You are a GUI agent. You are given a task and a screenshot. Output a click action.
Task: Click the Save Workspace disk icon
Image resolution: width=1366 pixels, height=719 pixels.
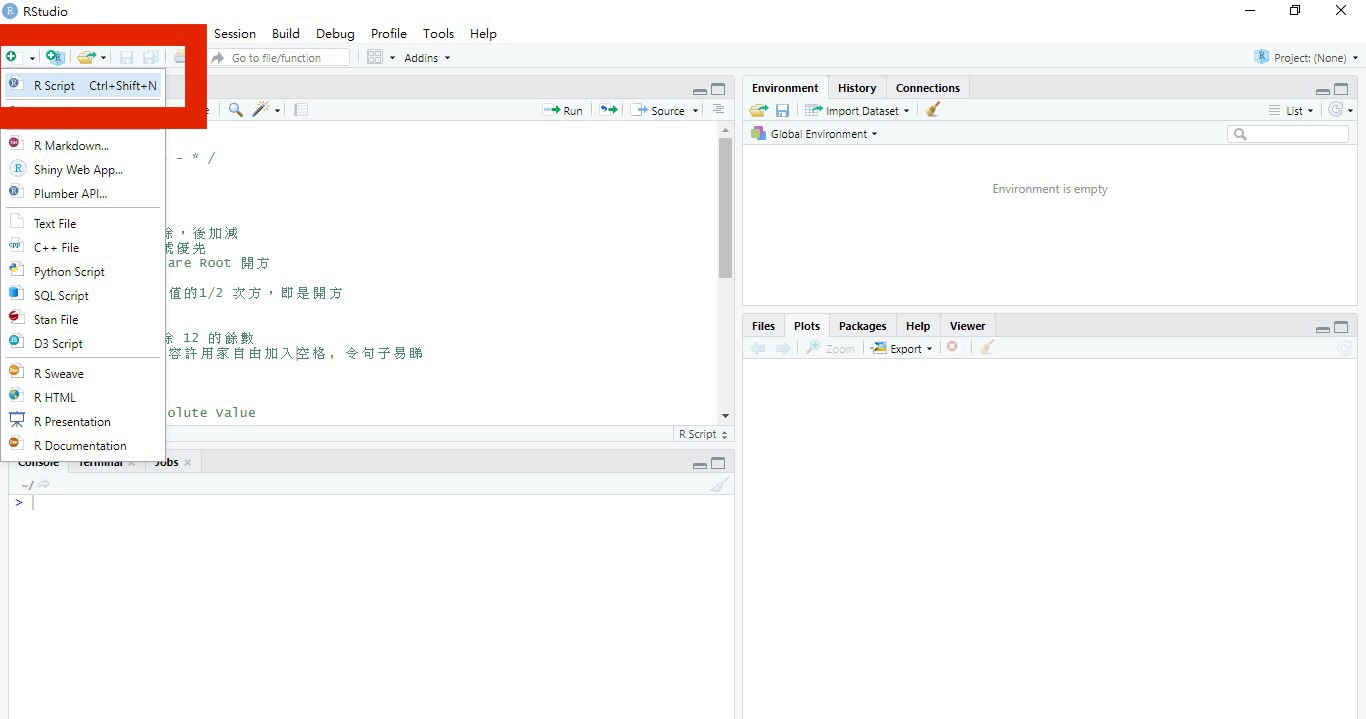pyautogui.click(x=782, y=111)
